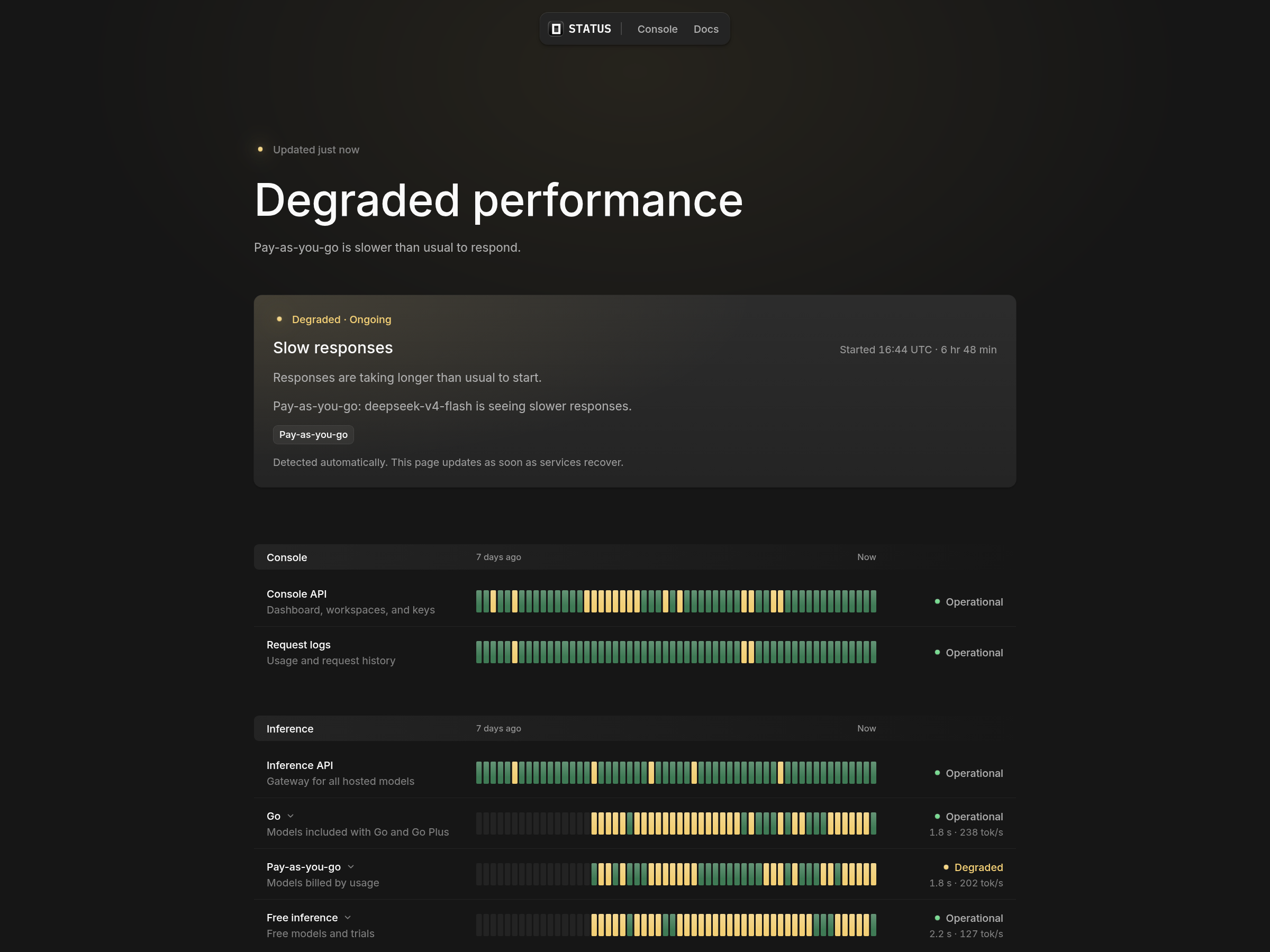Click Dashboard, workspaces, and keys description

(351, 610)
